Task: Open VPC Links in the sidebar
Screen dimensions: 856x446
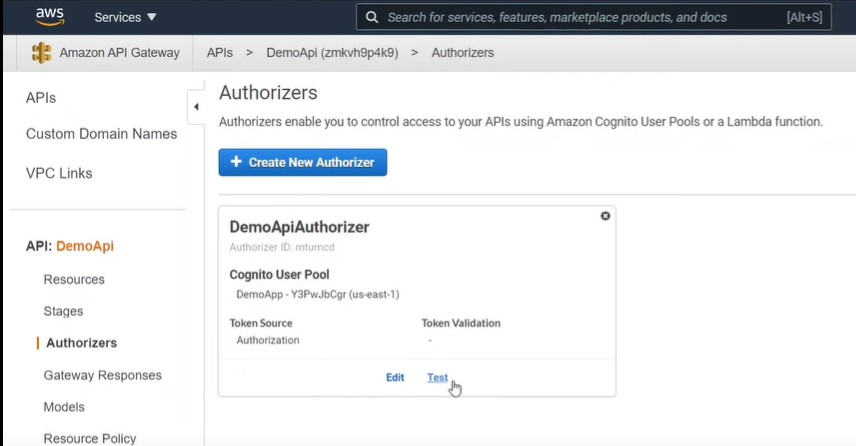Action: click(x=59, y=173)
